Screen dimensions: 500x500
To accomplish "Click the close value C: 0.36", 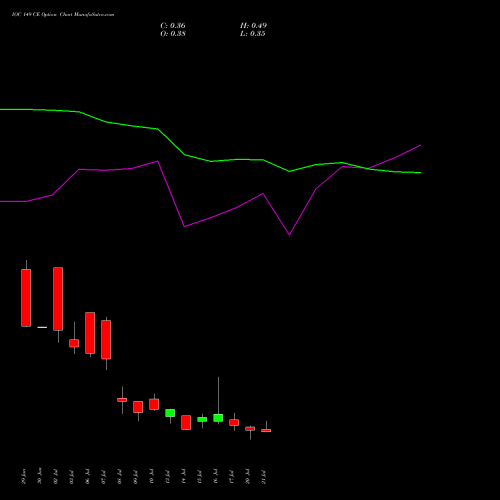I will [x=173, y=26].
